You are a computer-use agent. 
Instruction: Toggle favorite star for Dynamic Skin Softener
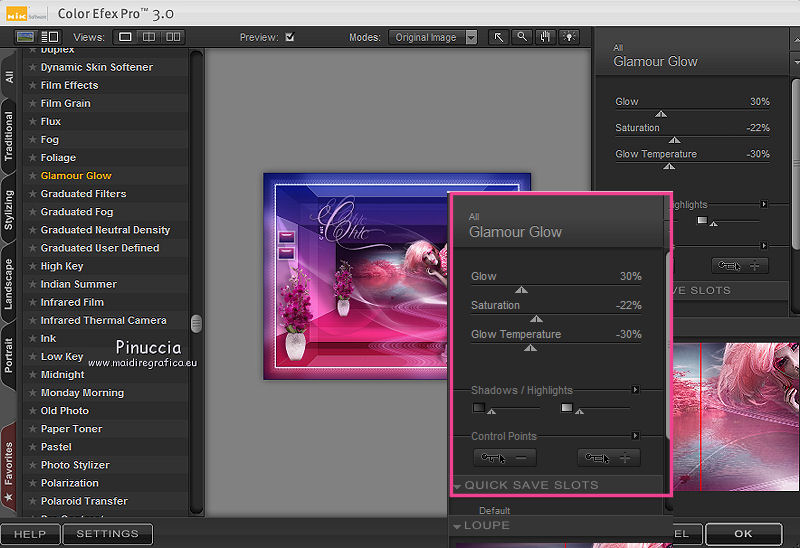(33, 67)
